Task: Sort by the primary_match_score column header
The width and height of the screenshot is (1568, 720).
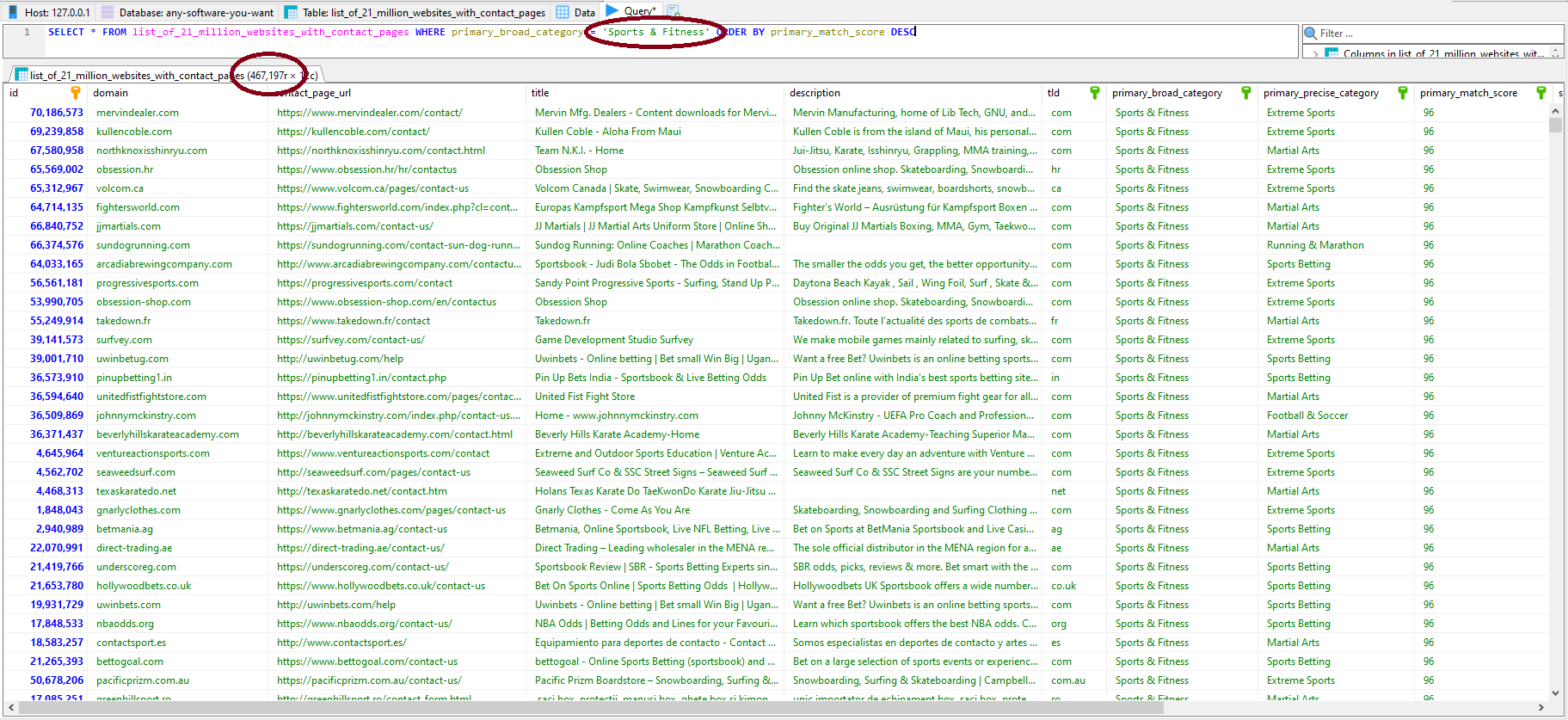Action: point(1483,93)
